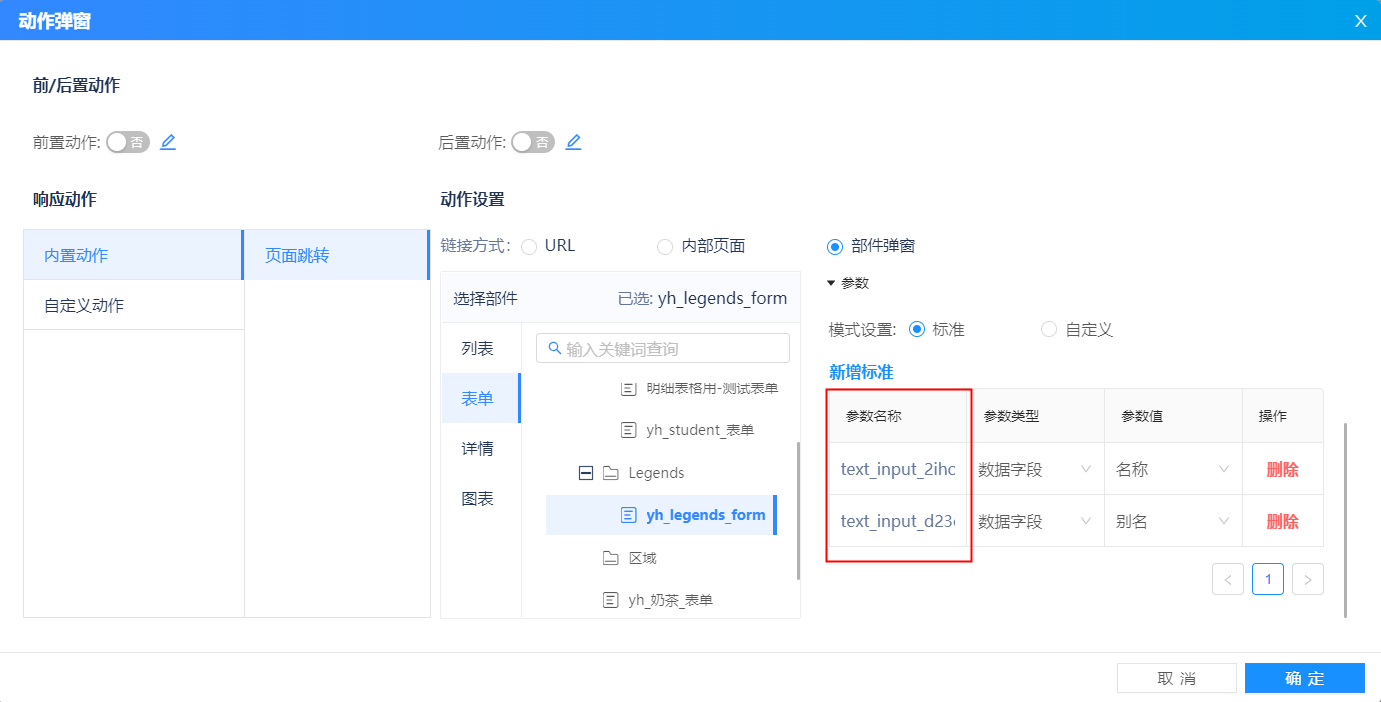
Task: Click the 取消 button
Action: [x=1176, y=678]
